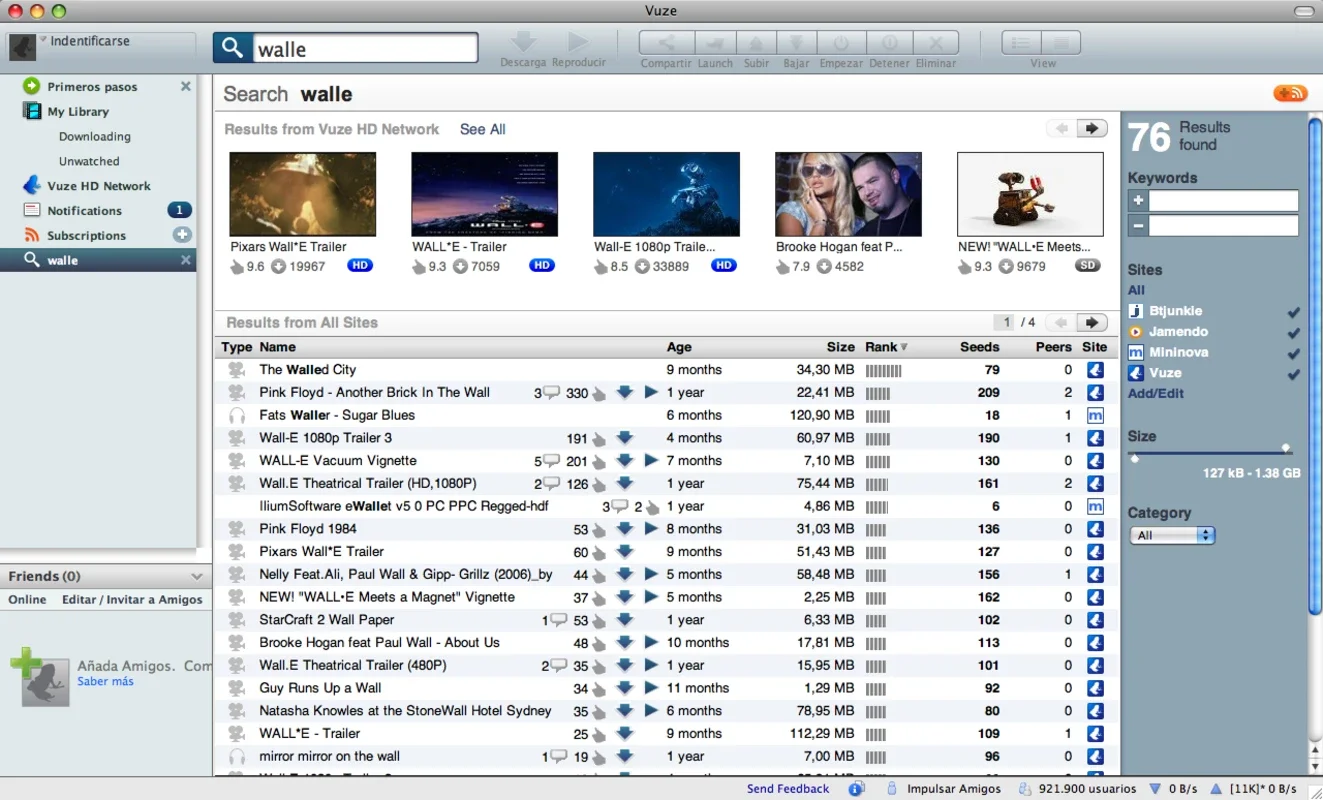Click the exclude keyword minus button
This screenshot has height=800, width=1323.
tap(1137, 226)
